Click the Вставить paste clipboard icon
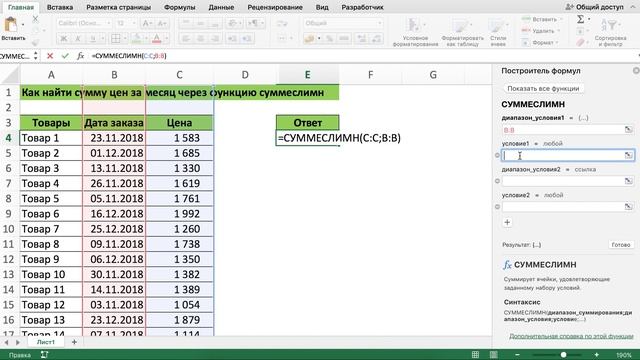The height and width of the screenshot is (360, 640). click(x=11, y=24)
